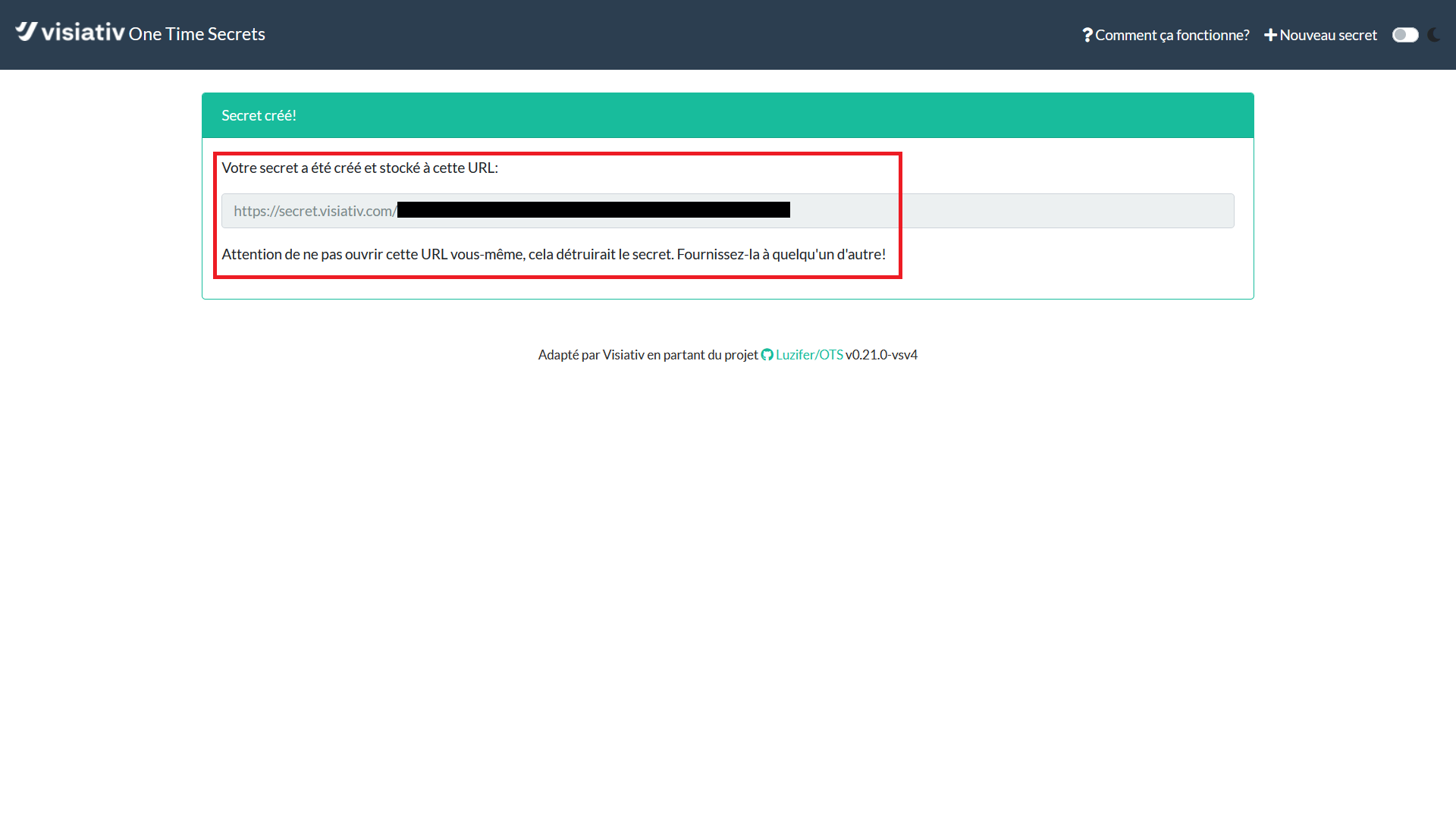Click the moon dark mode icon
This screenshot has width=1456, height=819.
click(x=1434, y=35)
